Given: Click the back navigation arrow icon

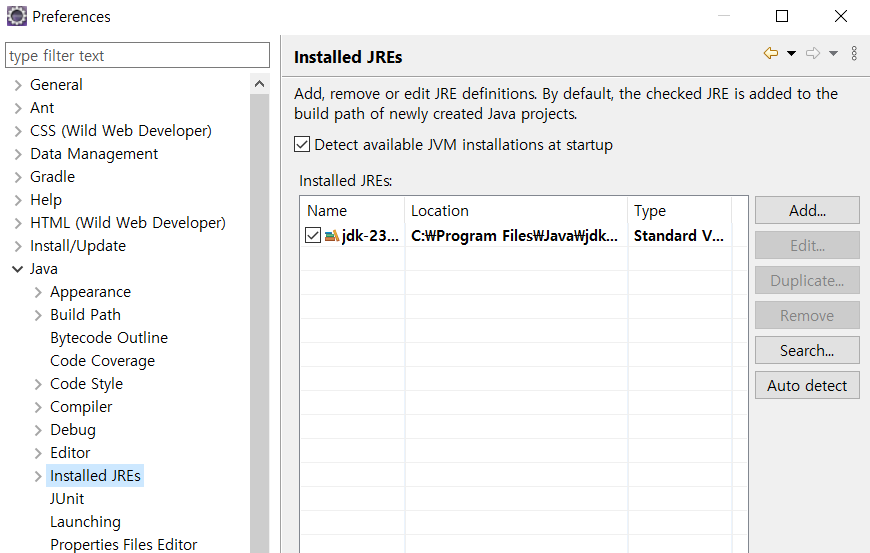Looking at the screenshot, I should tap(771, 53).
